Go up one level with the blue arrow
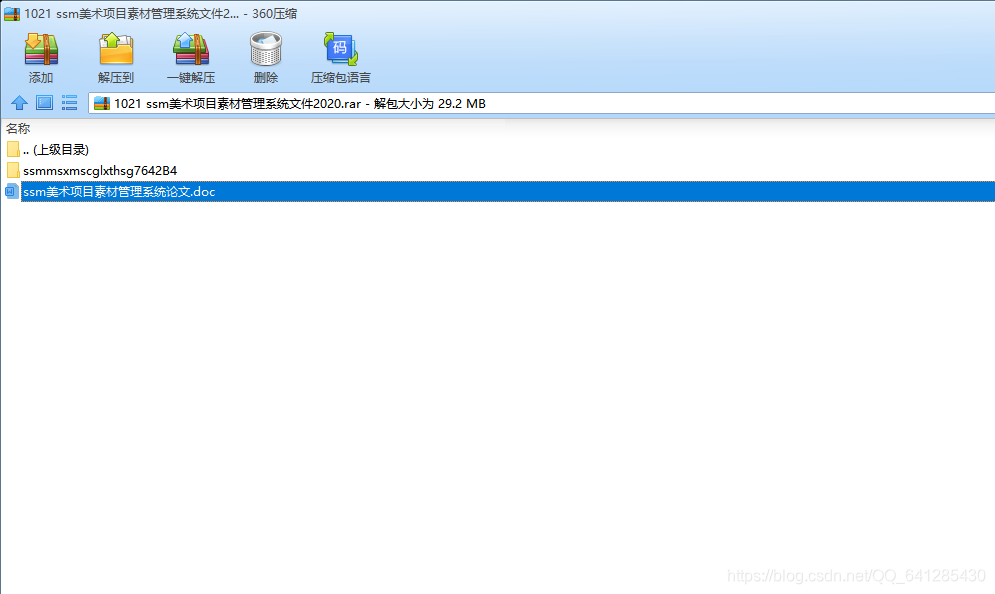 (19, 103)
